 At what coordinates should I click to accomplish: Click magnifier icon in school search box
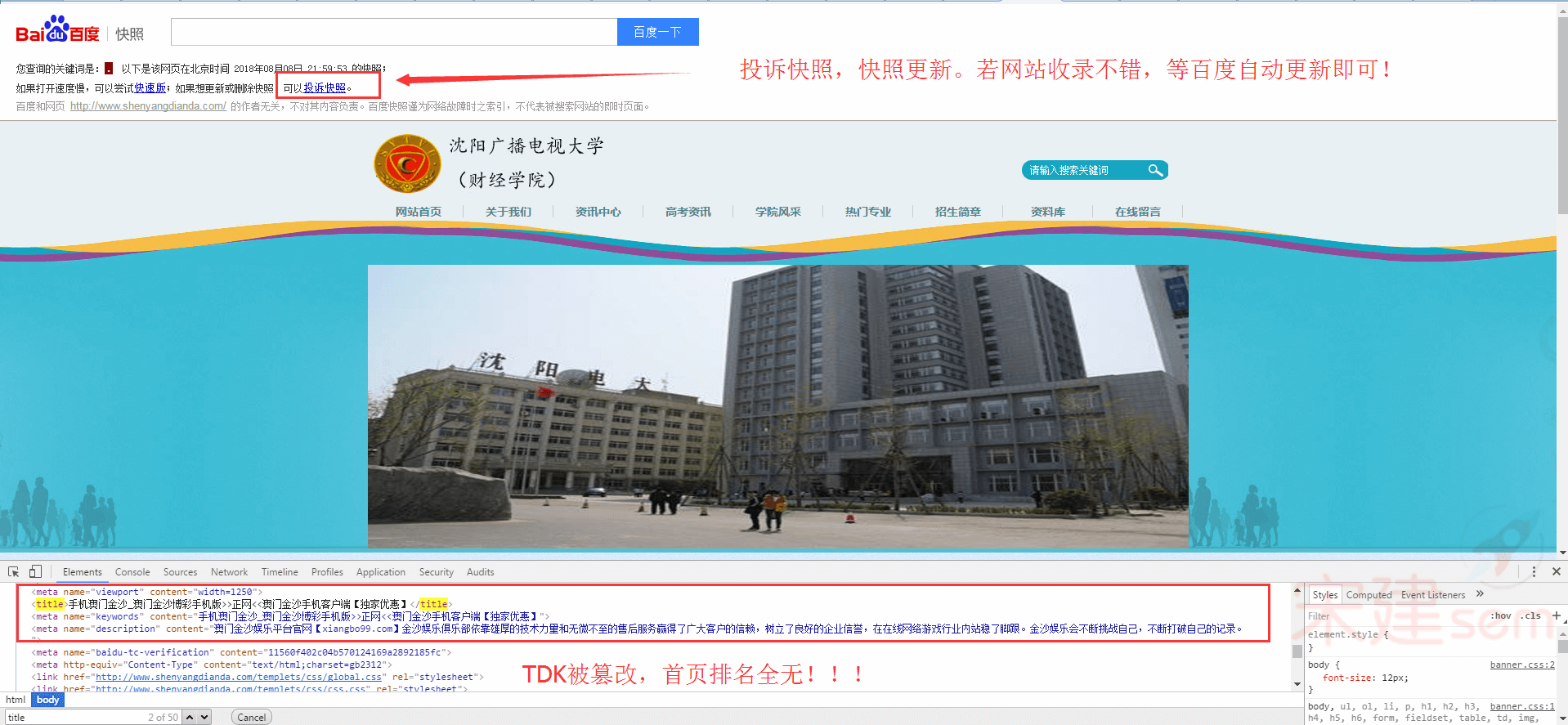[1155, 170]
